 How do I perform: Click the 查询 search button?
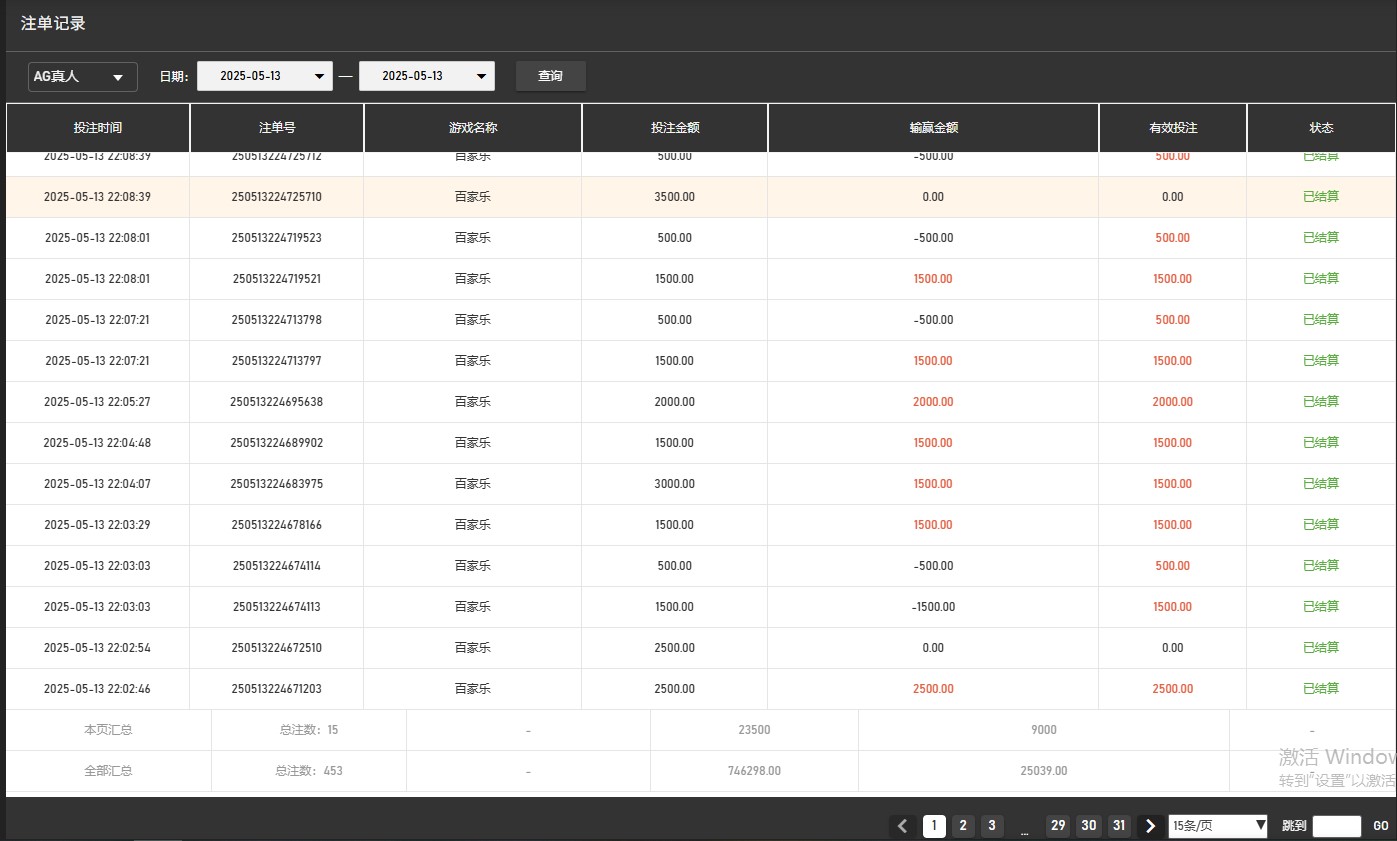(550, 76)
